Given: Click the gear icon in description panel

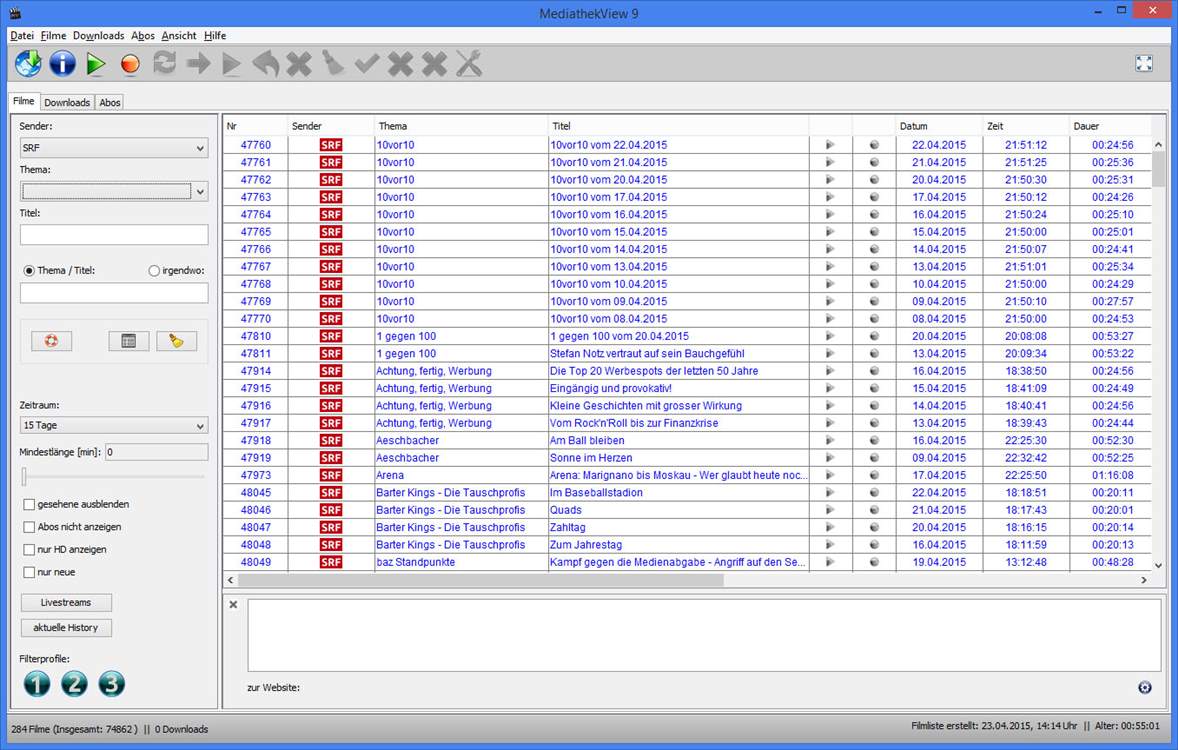Looking at the screenshot, I should (1144, 688).
